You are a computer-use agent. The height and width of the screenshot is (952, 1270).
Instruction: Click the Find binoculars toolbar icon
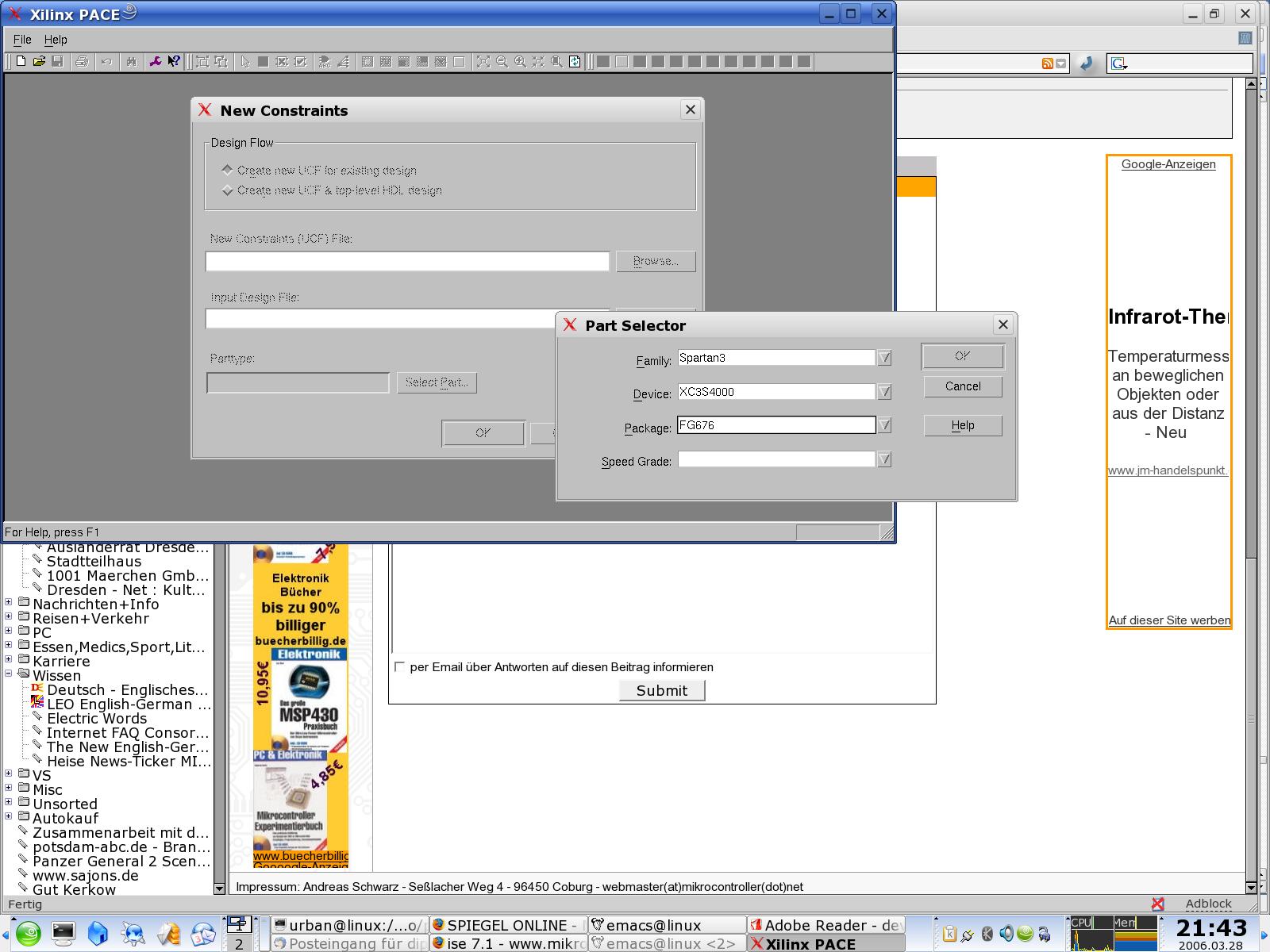pos(131,61)
